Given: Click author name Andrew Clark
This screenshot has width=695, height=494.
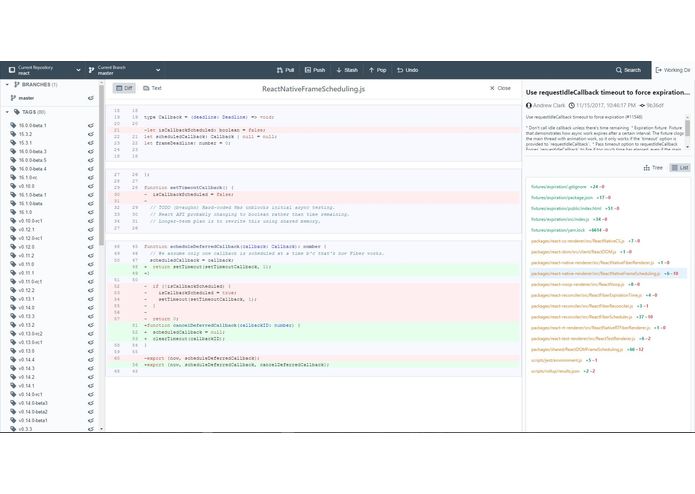Looking at the screenshot, I should click(x=549, y=105).
